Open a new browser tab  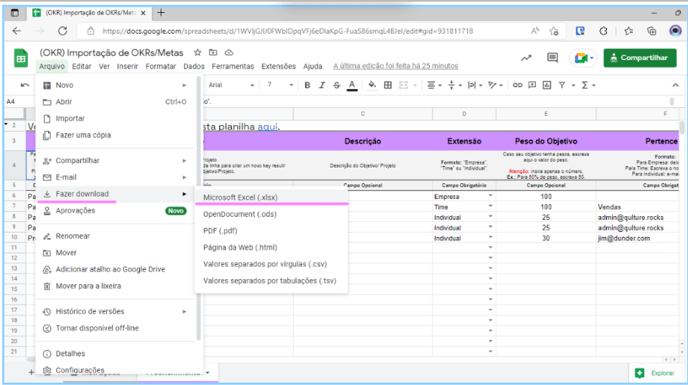pyautogui.click(x=161, y=13)
